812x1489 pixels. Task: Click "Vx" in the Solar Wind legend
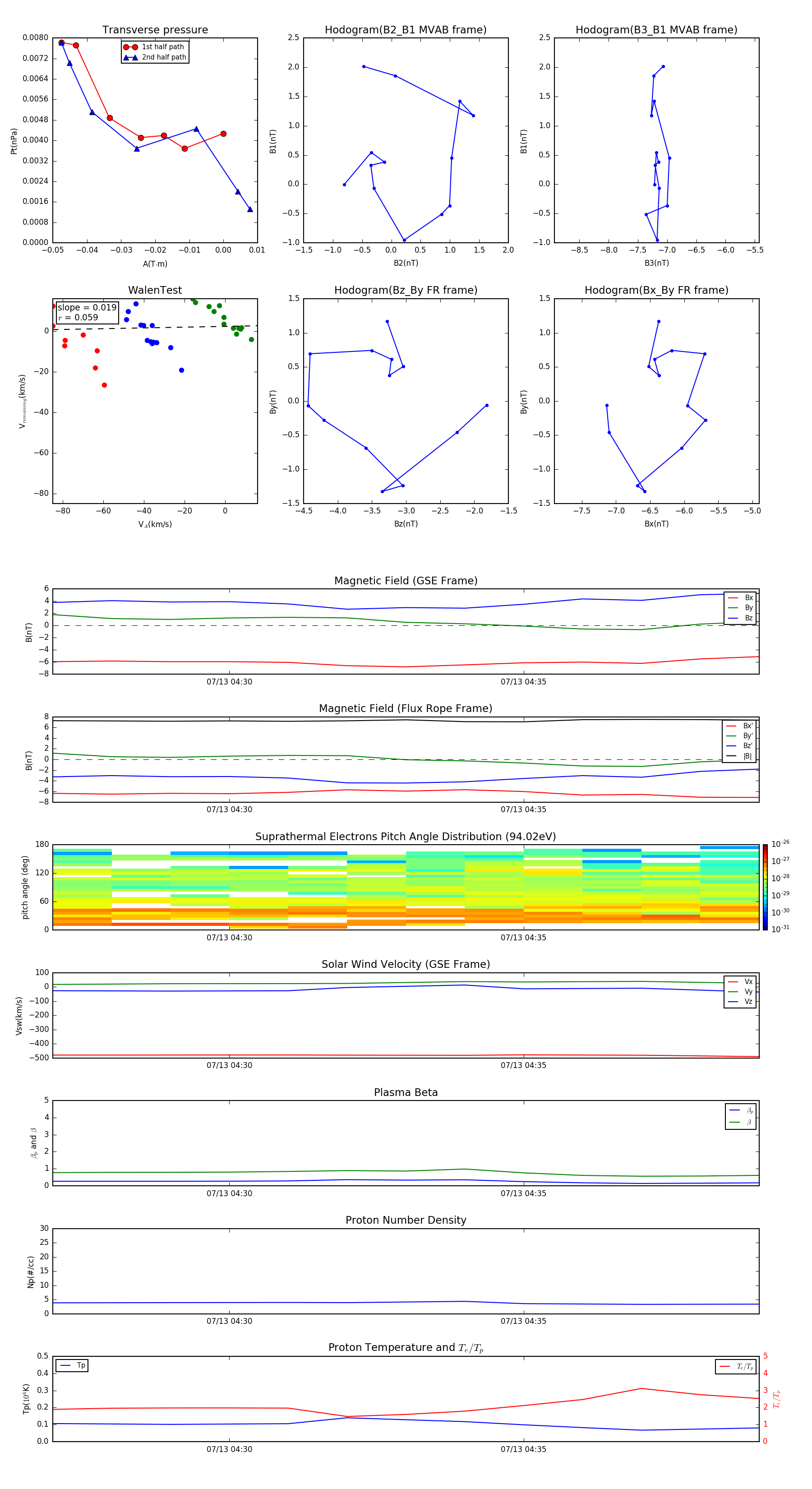[748, 982]
